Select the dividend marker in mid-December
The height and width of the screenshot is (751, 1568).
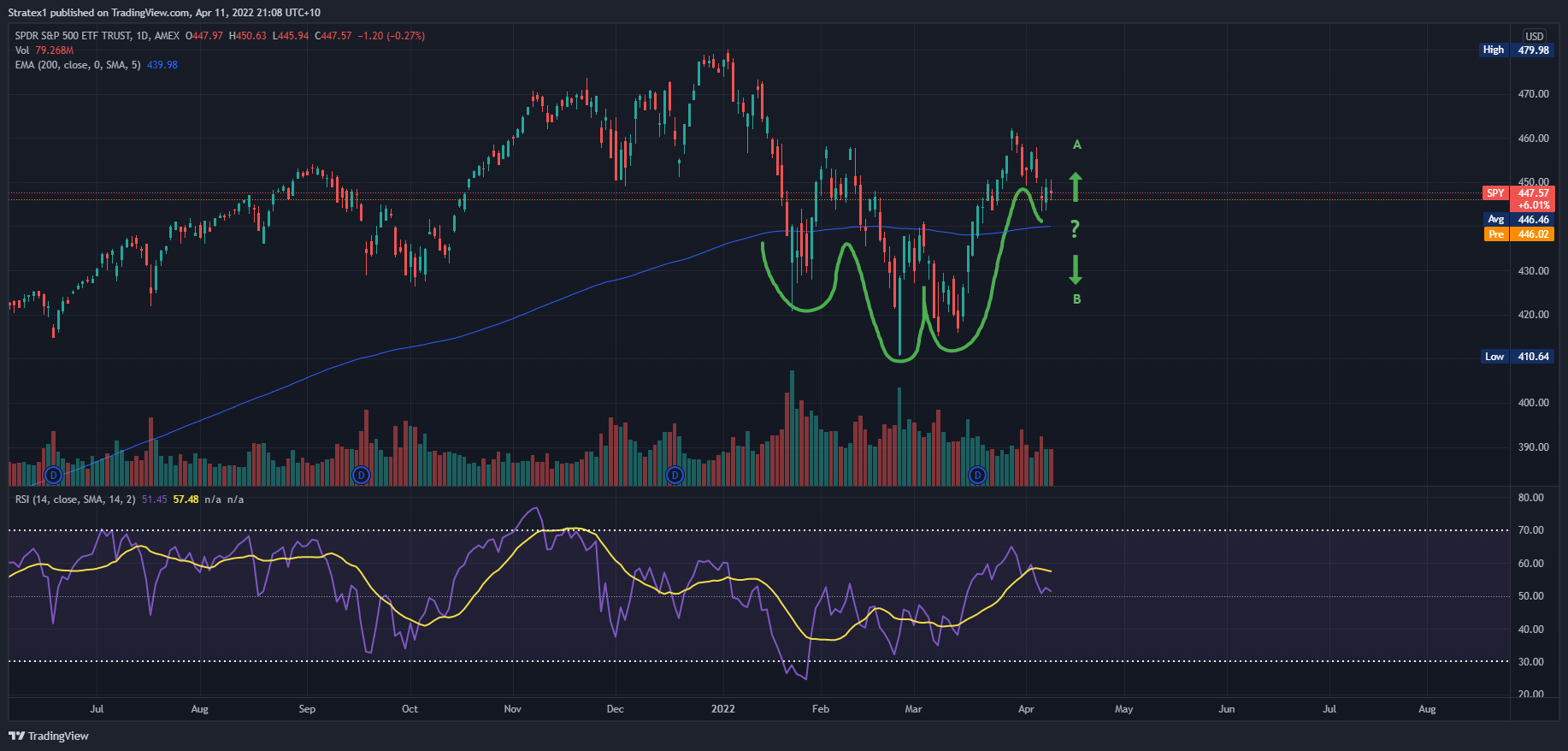pyautogui.click(x=675, y=476)
